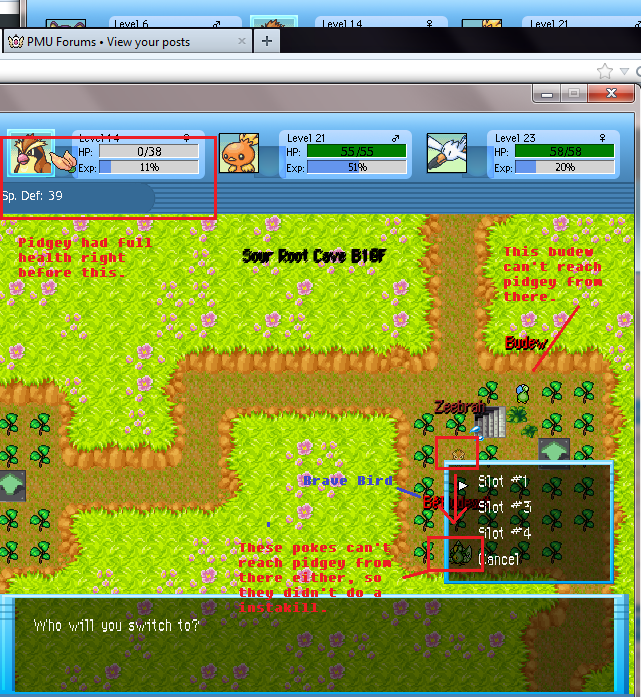Choose Slot #4 in the switch menu
The width and height of the screenshot is (641, 697).
tap(504, 533)
